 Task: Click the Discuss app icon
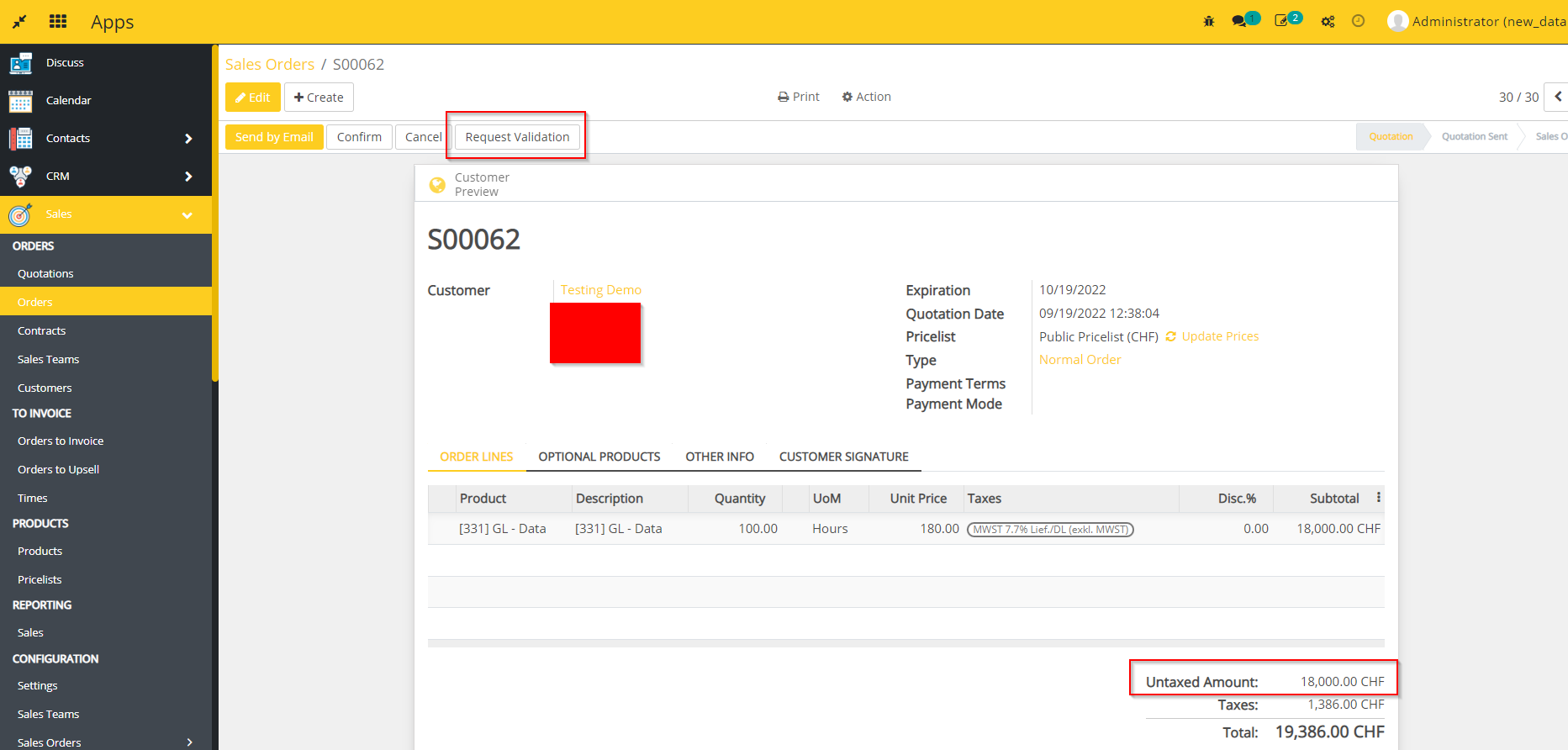pos(21,63)
